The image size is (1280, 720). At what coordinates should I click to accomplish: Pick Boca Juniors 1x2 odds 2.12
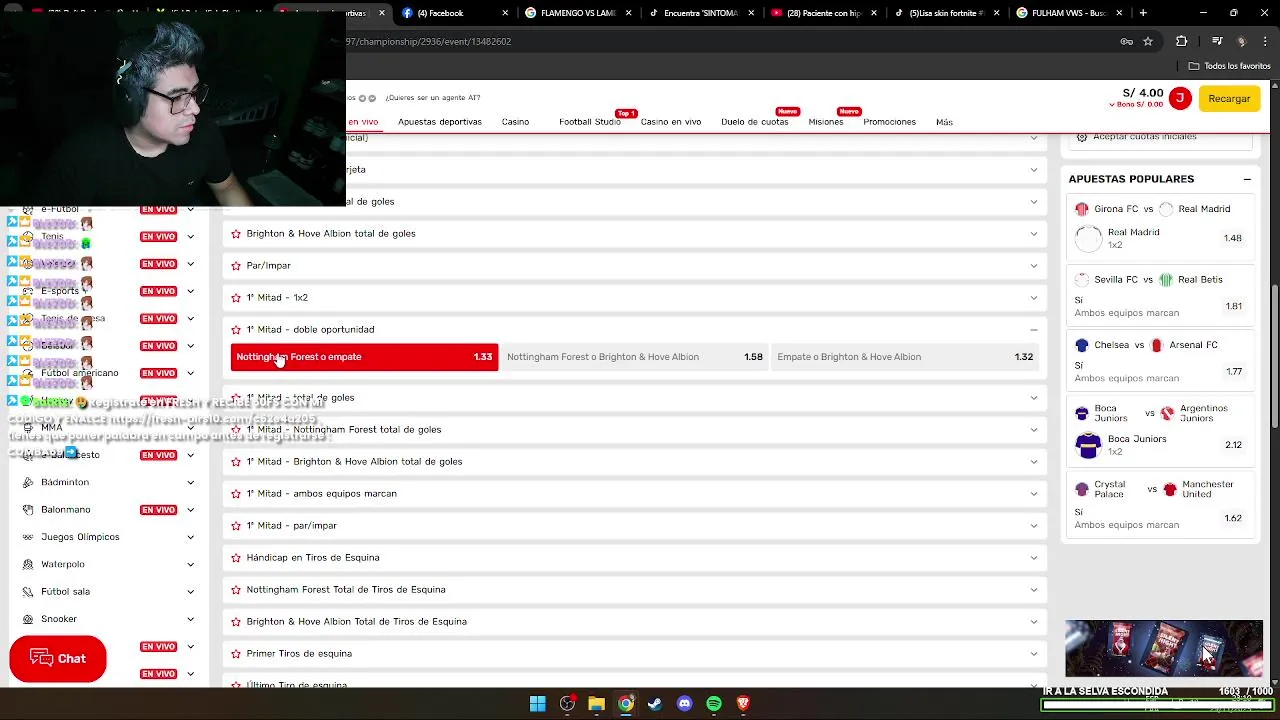point(1233,445)
